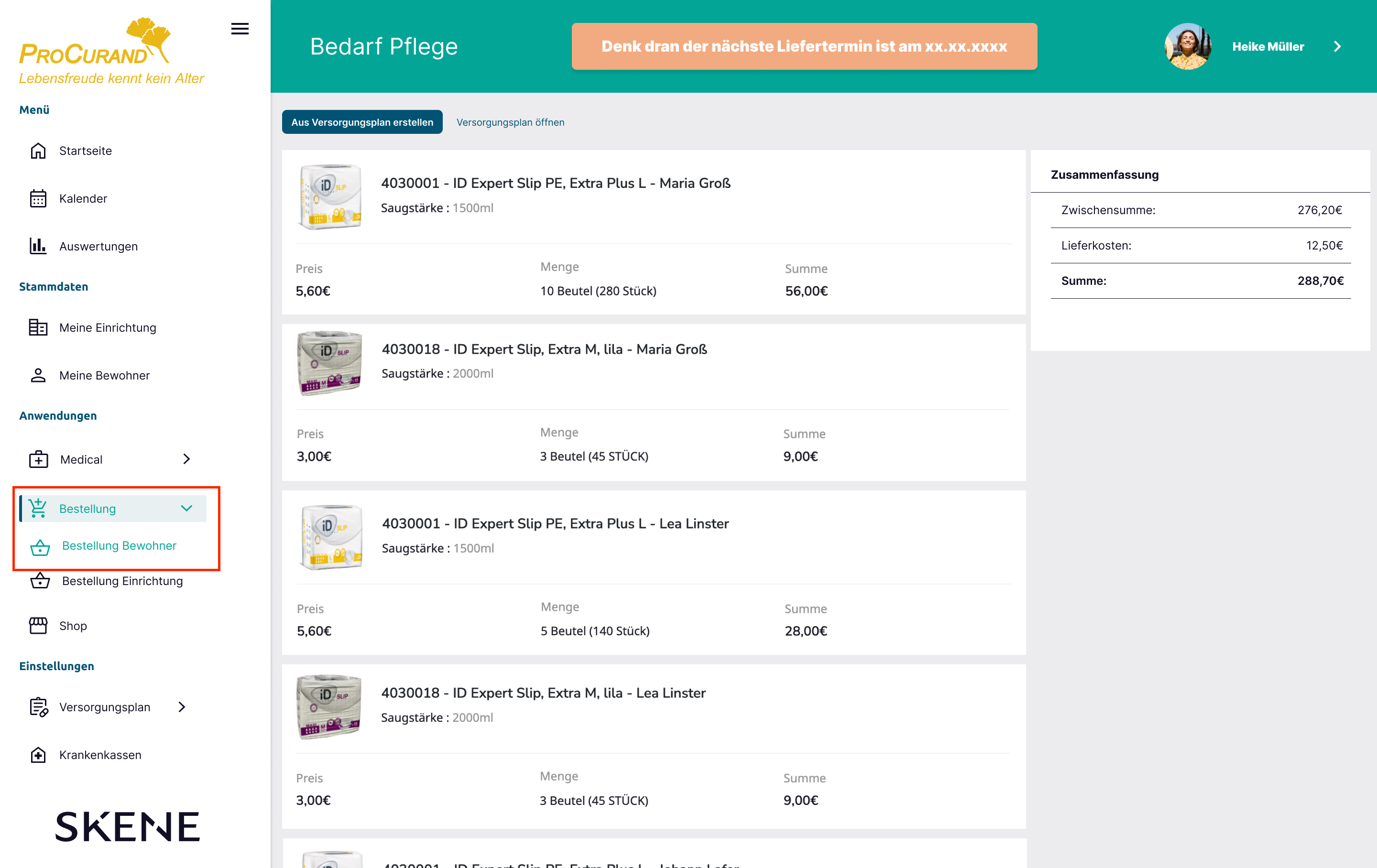
Task: Click the Auswertungen bar chart icon
Action: coord(38,246)
